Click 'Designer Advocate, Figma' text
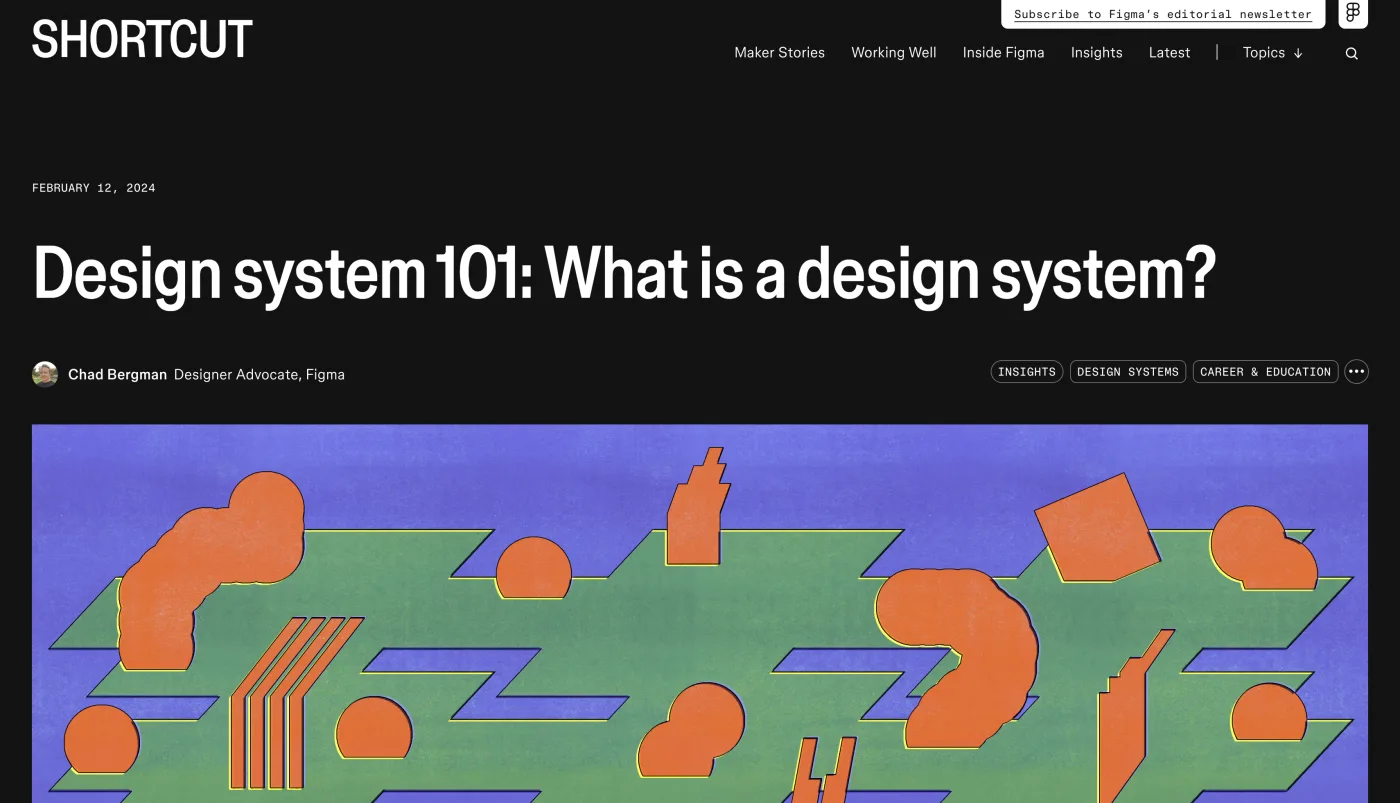1400x803 pixels. (259, 375)
